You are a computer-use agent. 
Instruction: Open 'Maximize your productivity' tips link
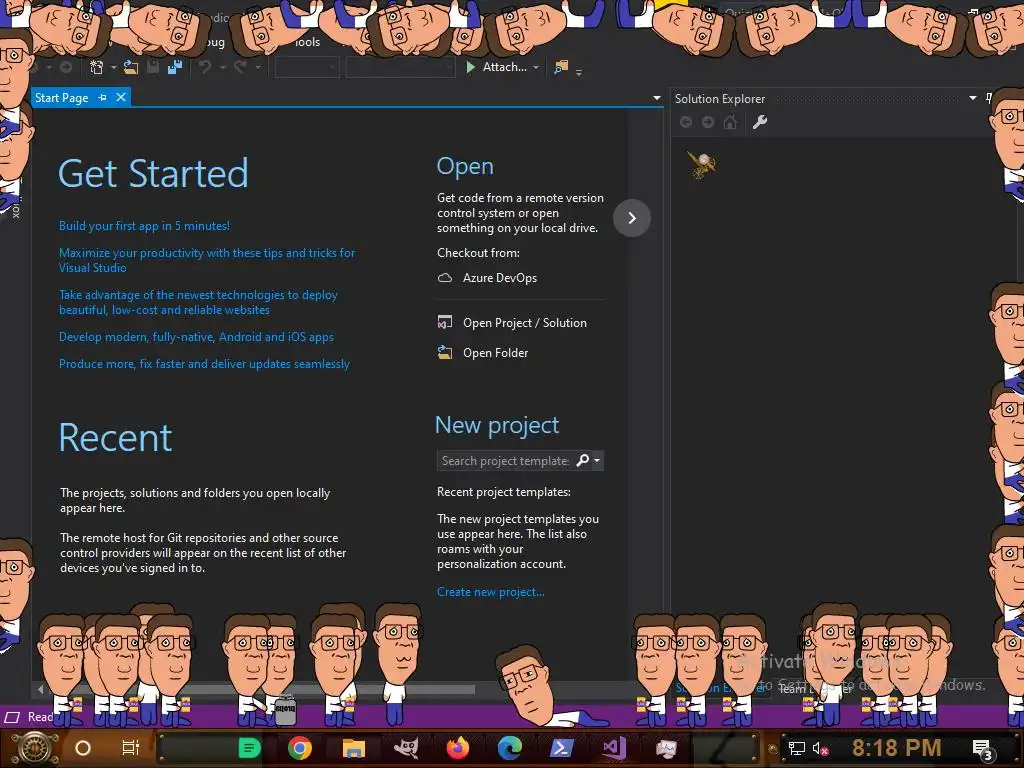click(x=207, y=260)
